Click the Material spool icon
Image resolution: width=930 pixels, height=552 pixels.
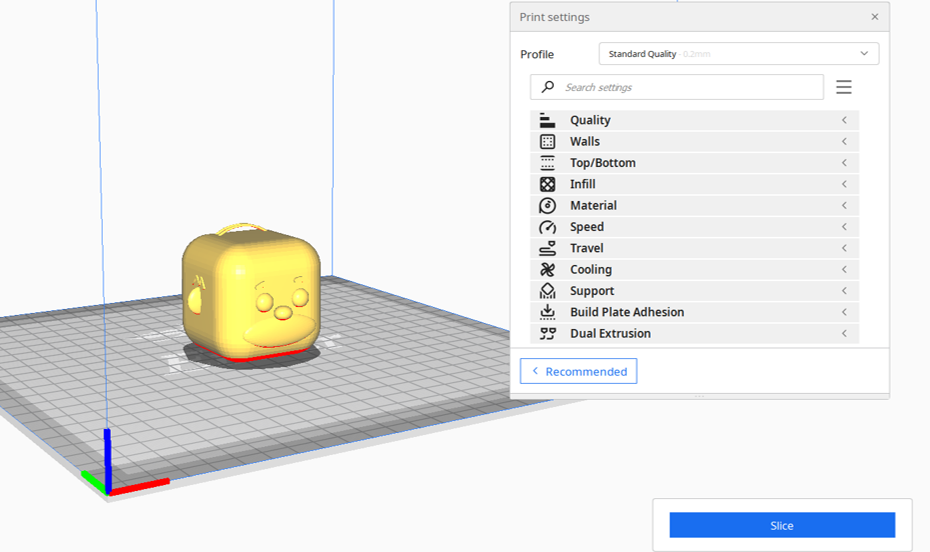coord(547,206)
